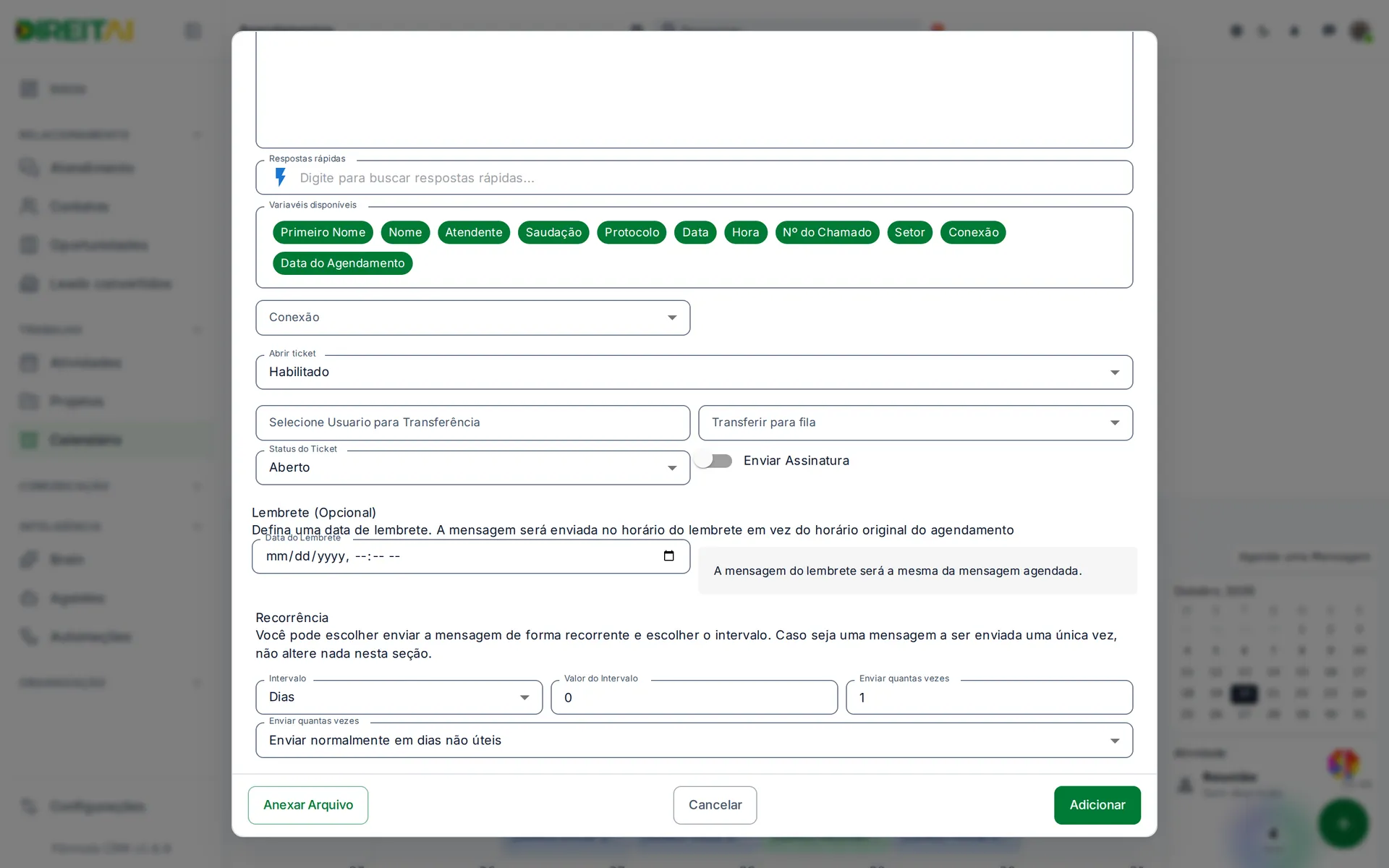This screenshot has height=868, width=1389.
Task: Insert the Nº do Chamado variable chip
Action: (x=827, y=232)
